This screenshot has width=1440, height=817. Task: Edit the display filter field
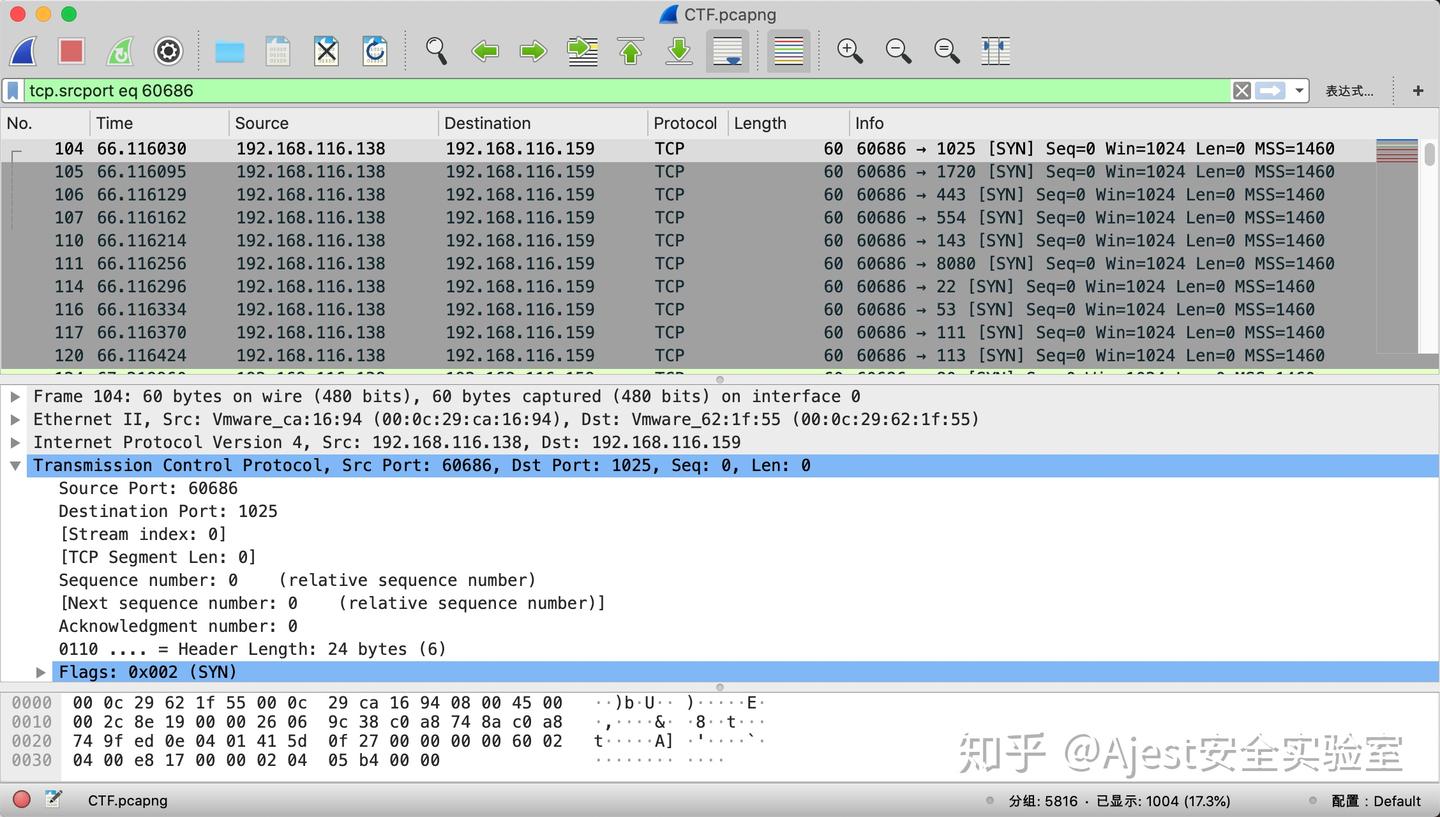[x=627, y=91]
